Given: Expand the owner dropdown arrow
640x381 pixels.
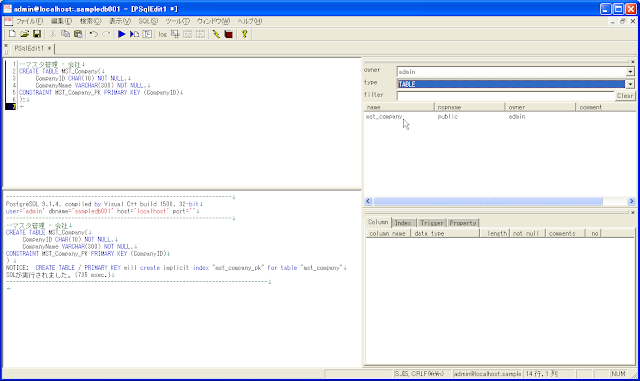Looking at the screenshot, I should point(630,72).
